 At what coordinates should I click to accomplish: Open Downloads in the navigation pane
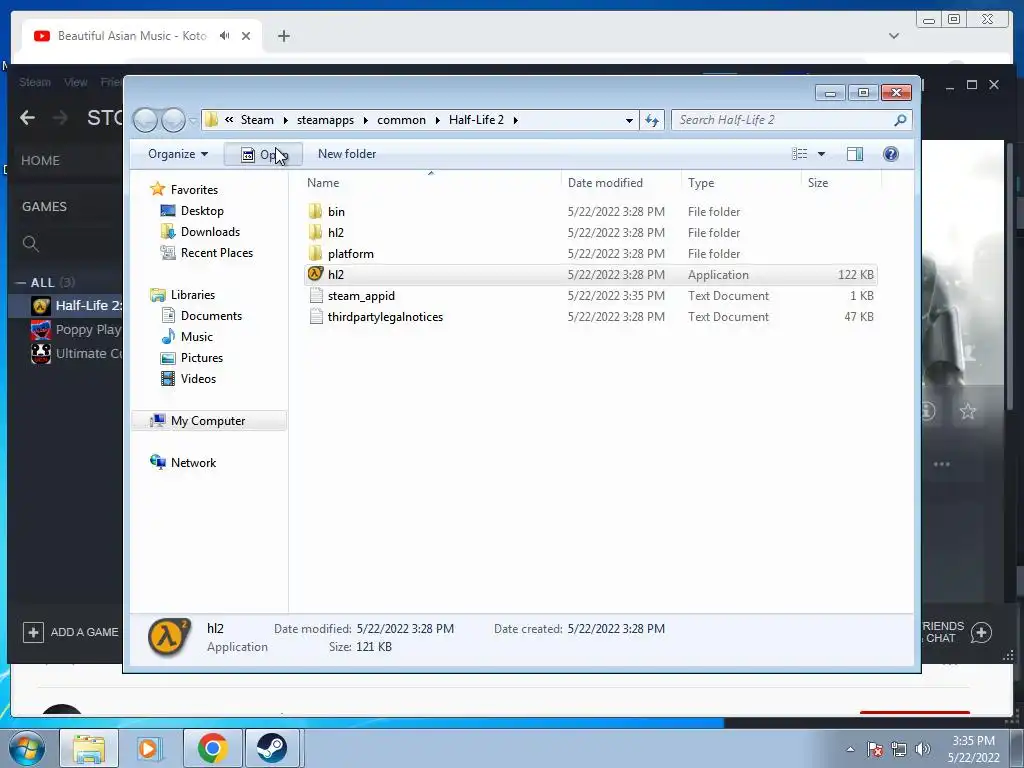click(x=210, y=232)
